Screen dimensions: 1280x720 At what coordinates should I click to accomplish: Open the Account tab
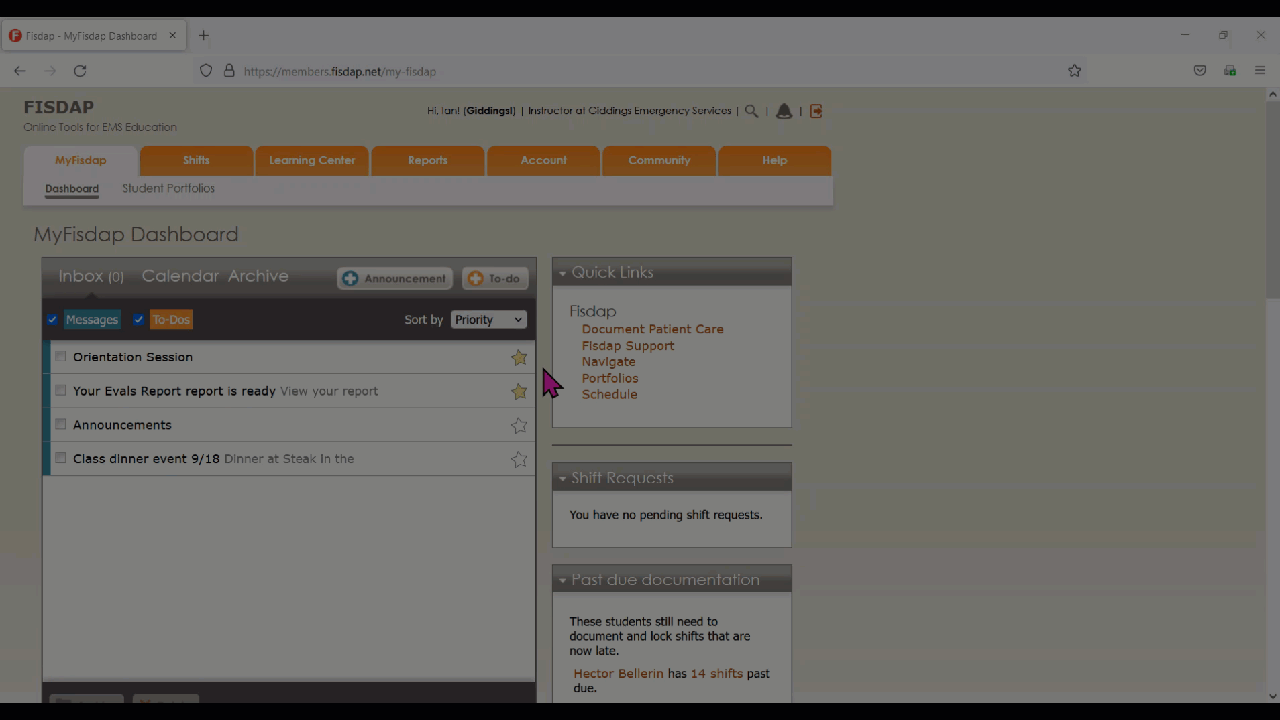click(543, 160)
